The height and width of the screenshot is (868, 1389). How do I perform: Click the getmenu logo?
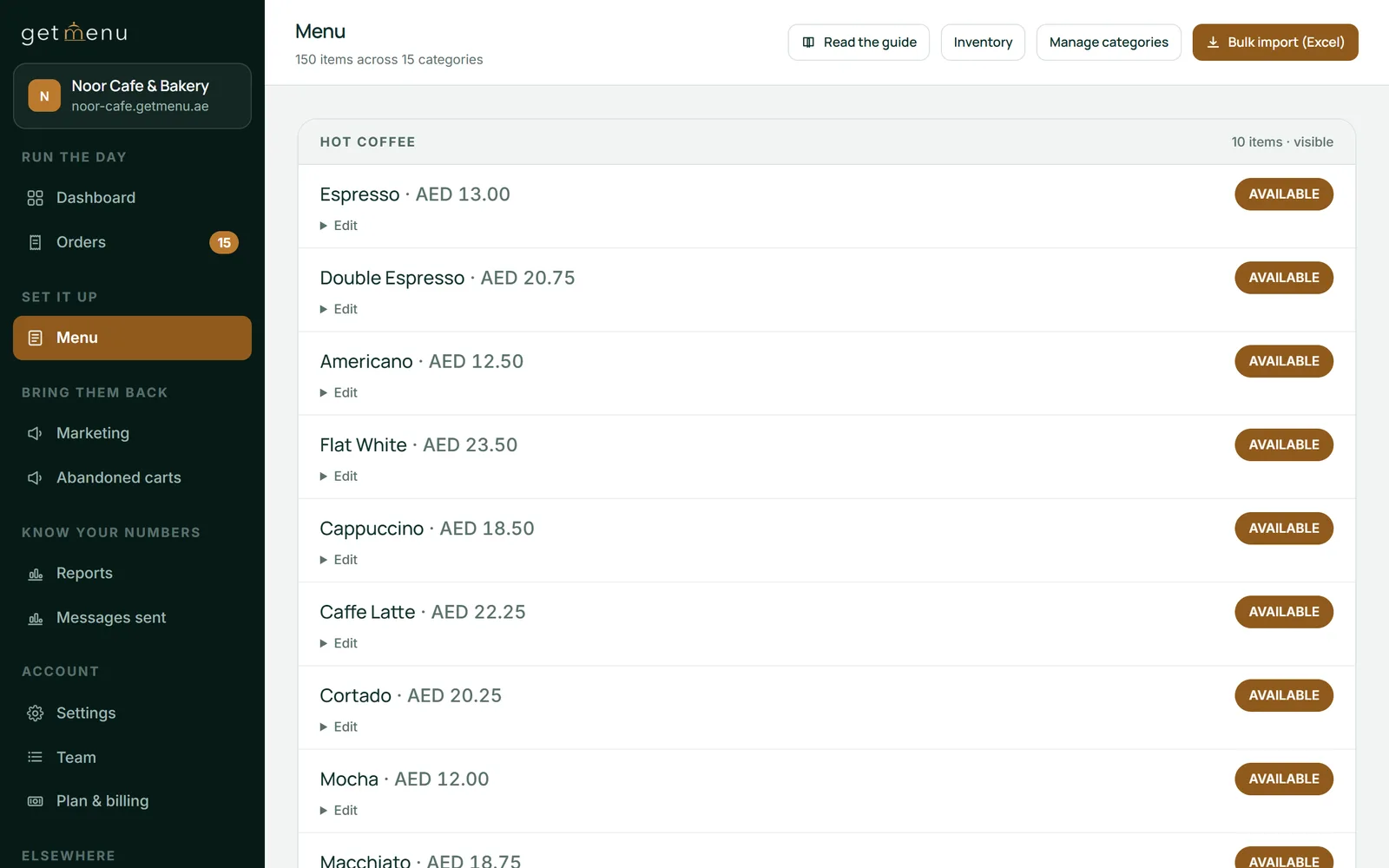(75, 33)
